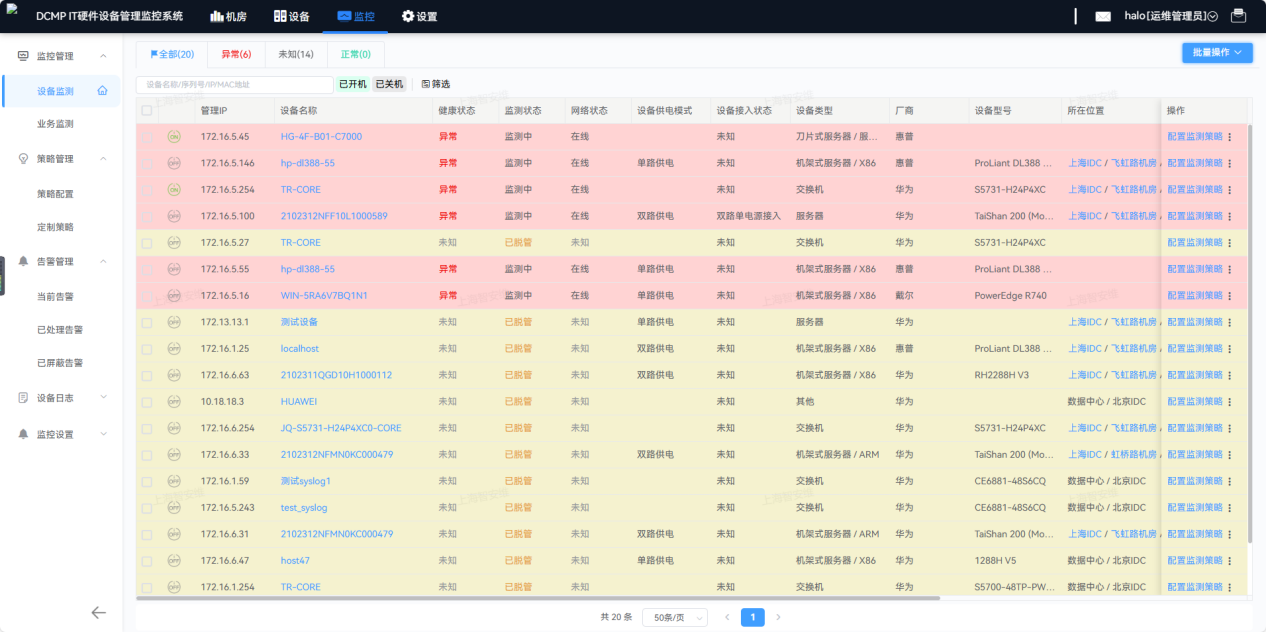
Task: Collapse 告警管理 section using its chevron
Action: [103, 262]
